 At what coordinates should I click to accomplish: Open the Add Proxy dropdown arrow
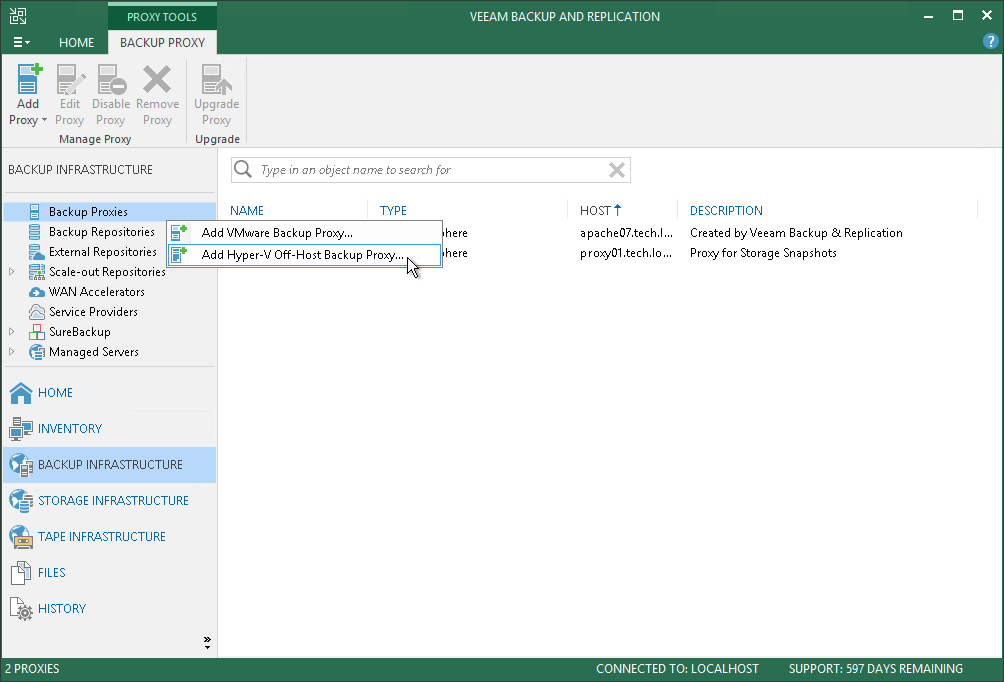coord(44,120)
